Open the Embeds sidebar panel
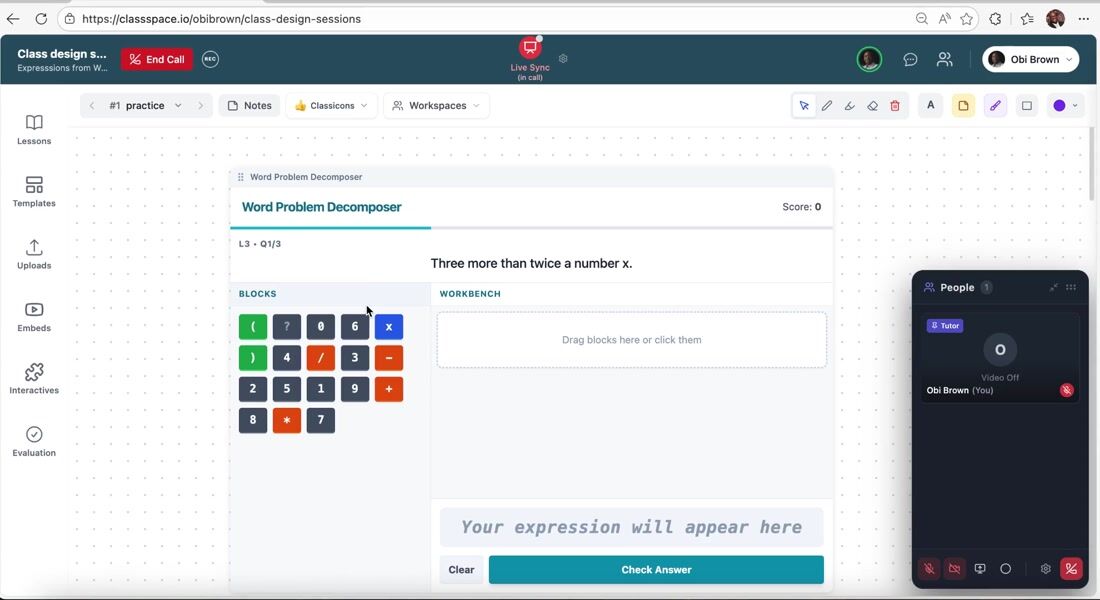 [34, 317]
